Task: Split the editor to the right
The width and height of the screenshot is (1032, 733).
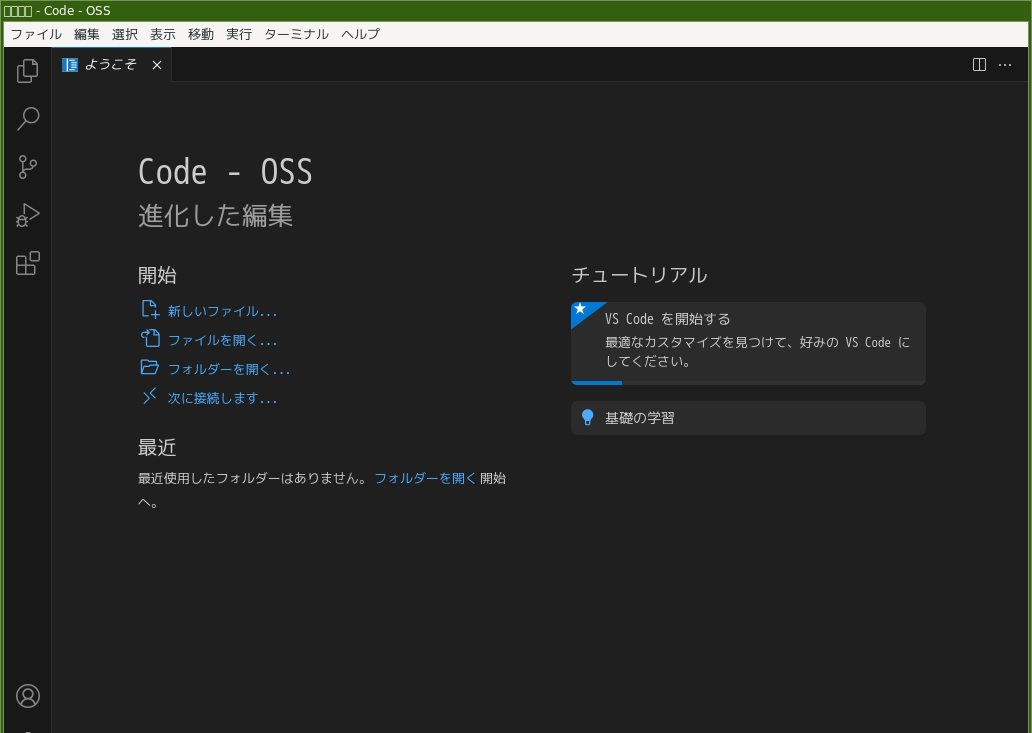Action: point(979,64)
